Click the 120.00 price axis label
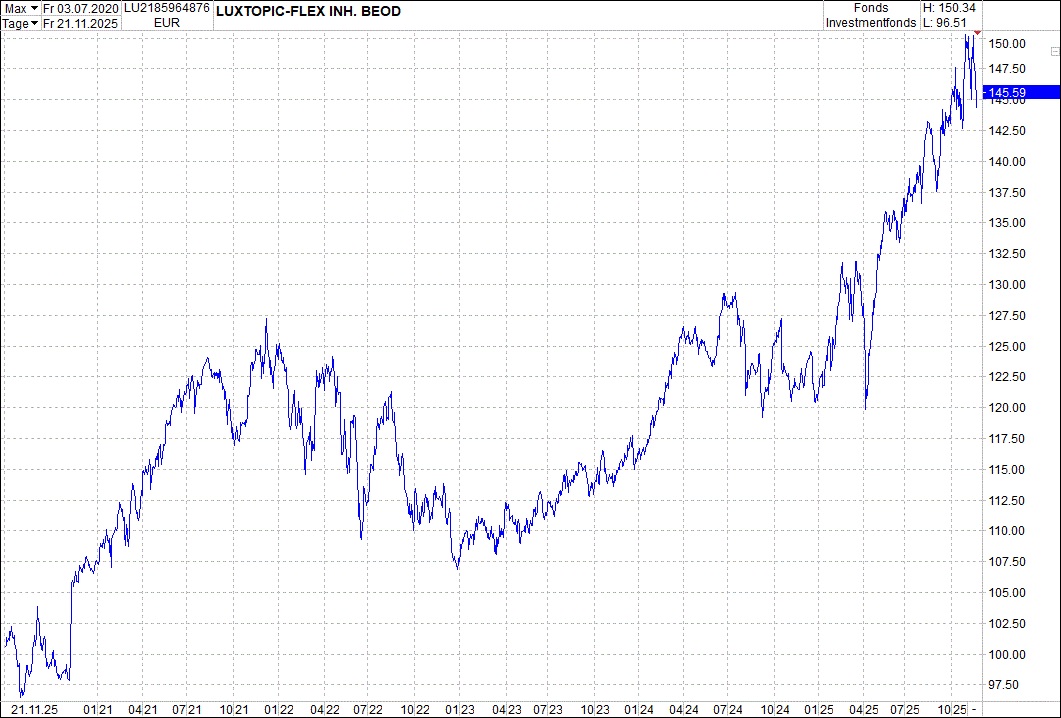Viewport: 1061px width, 718px height. pos(1007,408)
